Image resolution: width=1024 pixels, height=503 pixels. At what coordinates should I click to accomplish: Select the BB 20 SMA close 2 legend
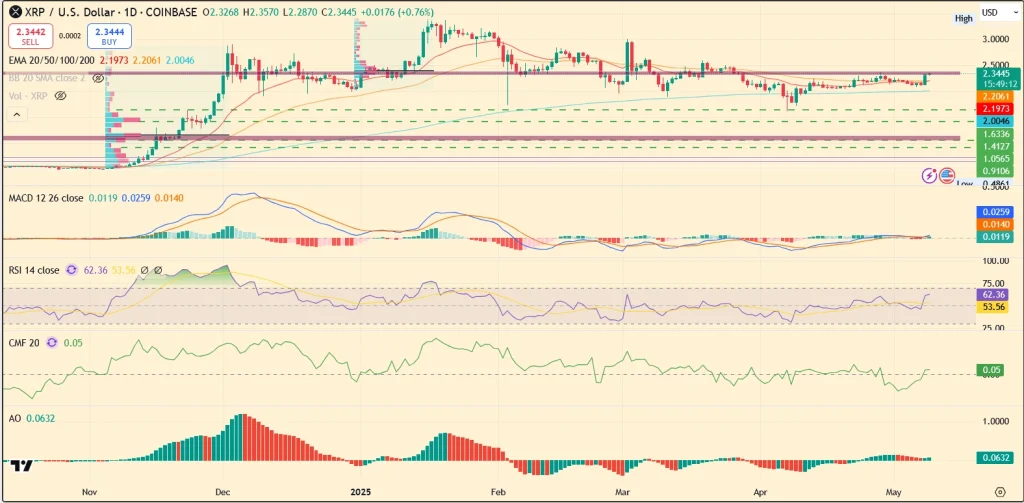pos(46,78)
